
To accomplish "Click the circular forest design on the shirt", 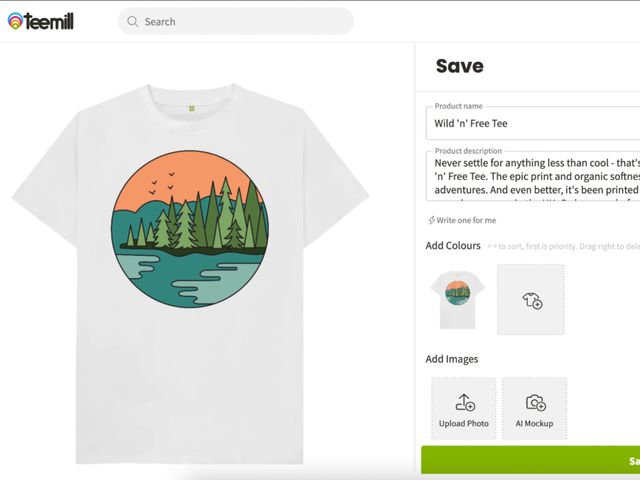I will (190, 229).
